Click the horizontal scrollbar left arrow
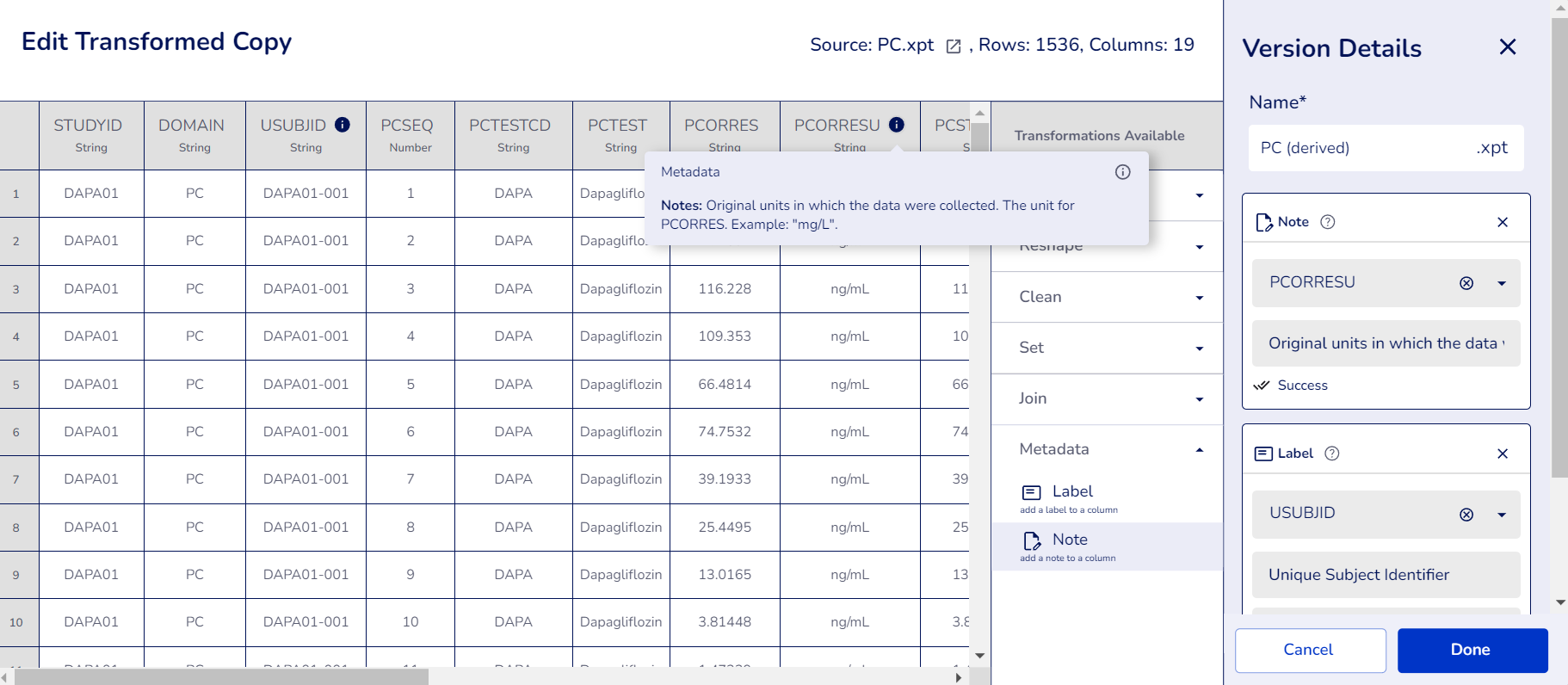Screen dimensions: 1568x685 coord(6,677)
